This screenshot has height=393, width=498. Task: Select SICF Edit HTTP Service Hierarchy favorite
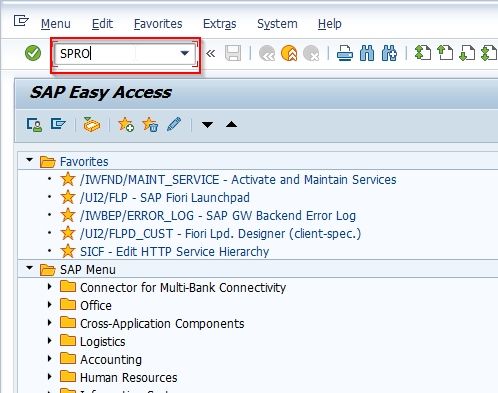175,252
